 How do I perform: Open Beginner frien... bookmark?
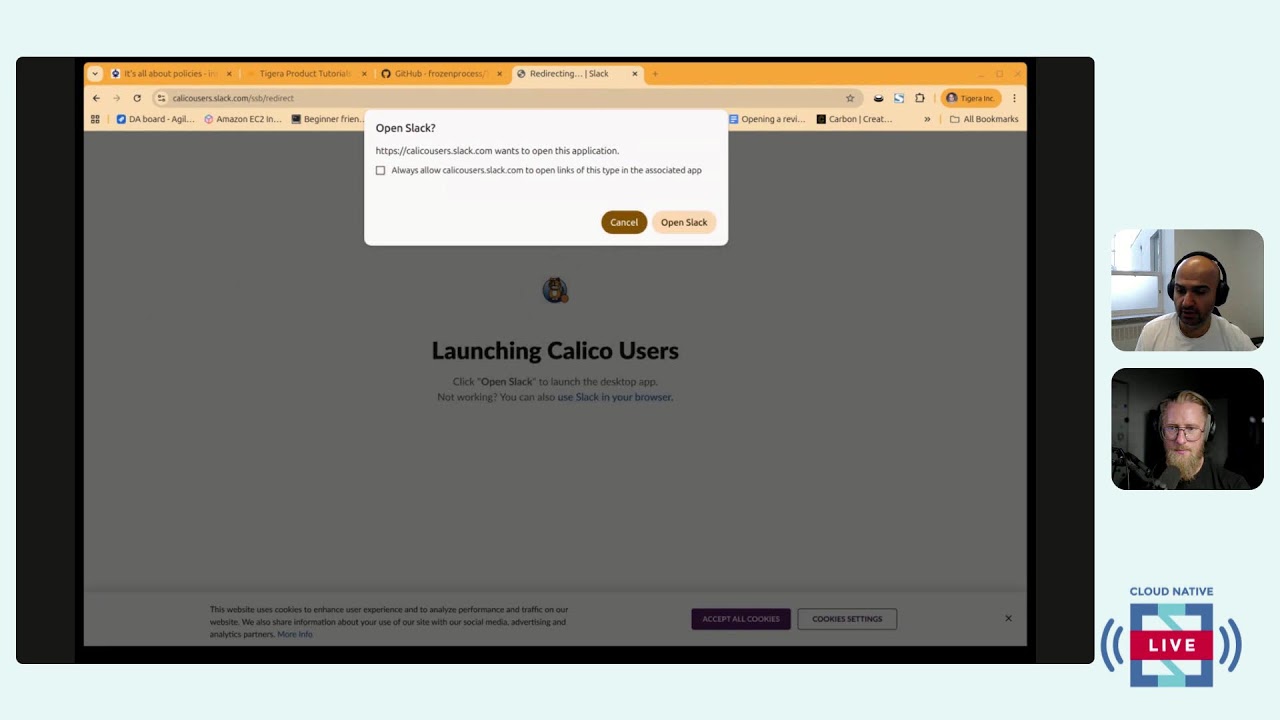[x=327, y=119]
